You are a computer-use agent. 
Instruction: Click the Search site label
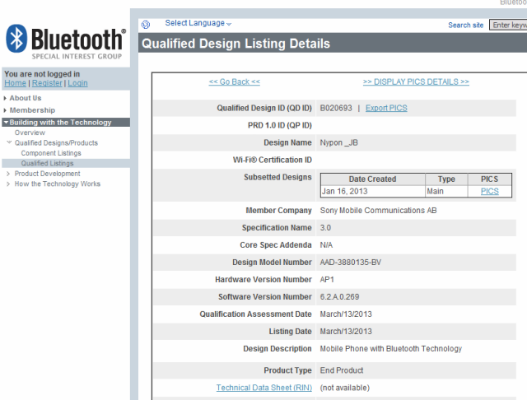click(x=465, y=25)
